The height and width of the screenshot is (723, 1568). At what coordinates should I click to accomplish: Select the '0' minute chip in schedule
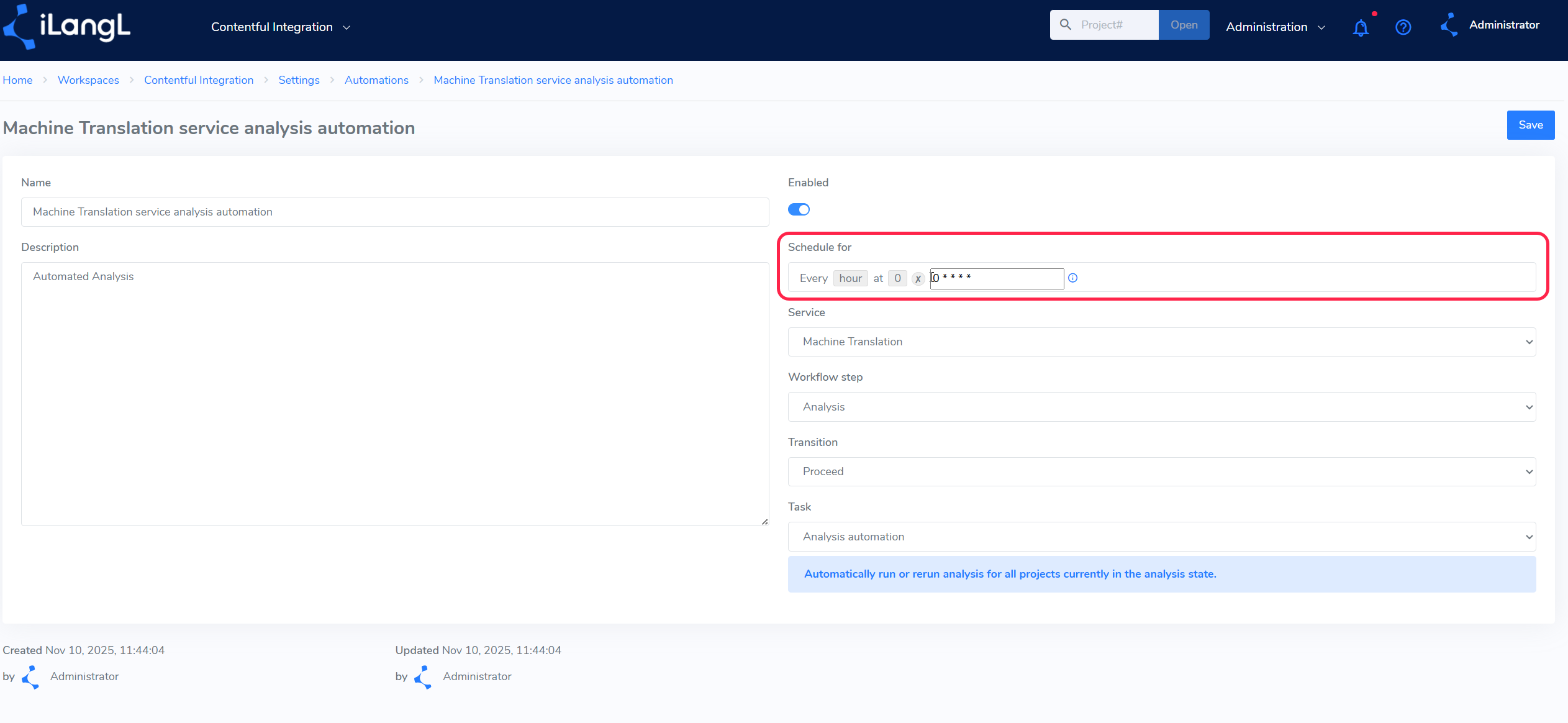[897, 278]
